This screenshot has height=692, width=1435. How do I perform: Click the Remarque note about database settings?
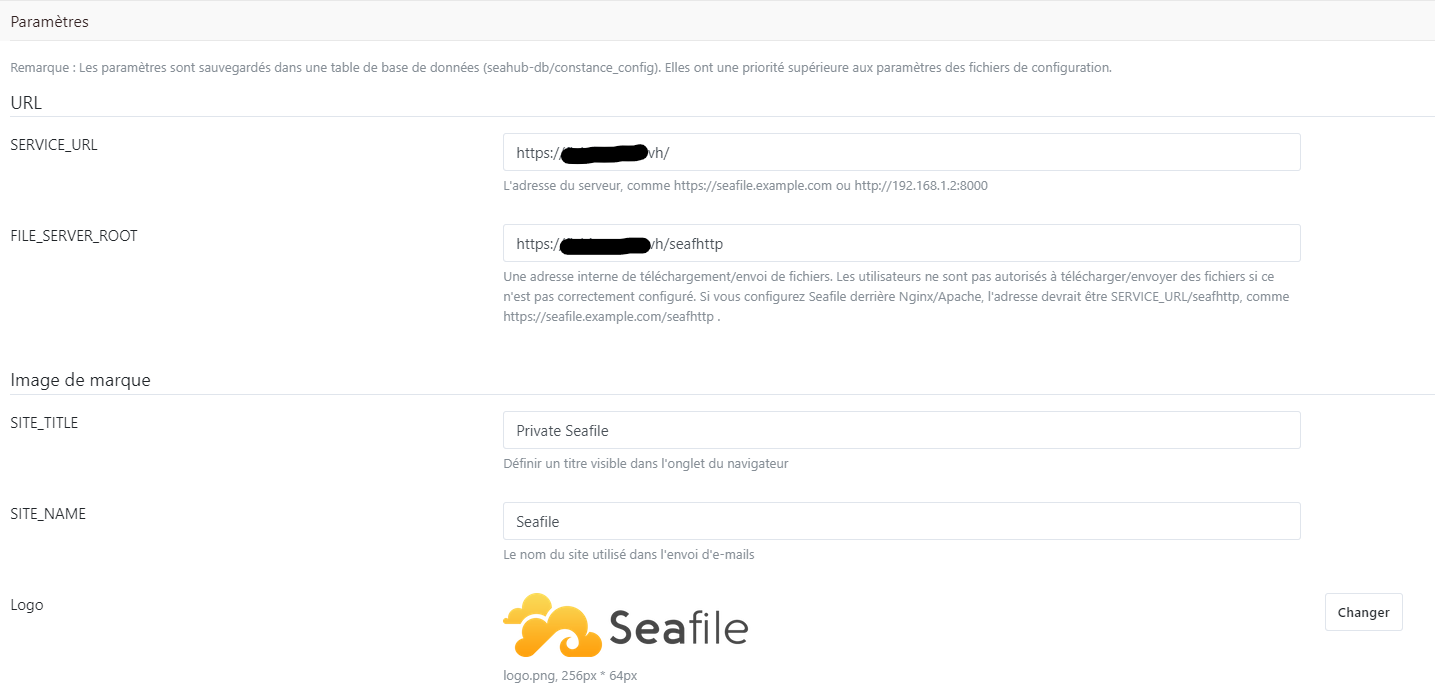[x=560, y=68]
